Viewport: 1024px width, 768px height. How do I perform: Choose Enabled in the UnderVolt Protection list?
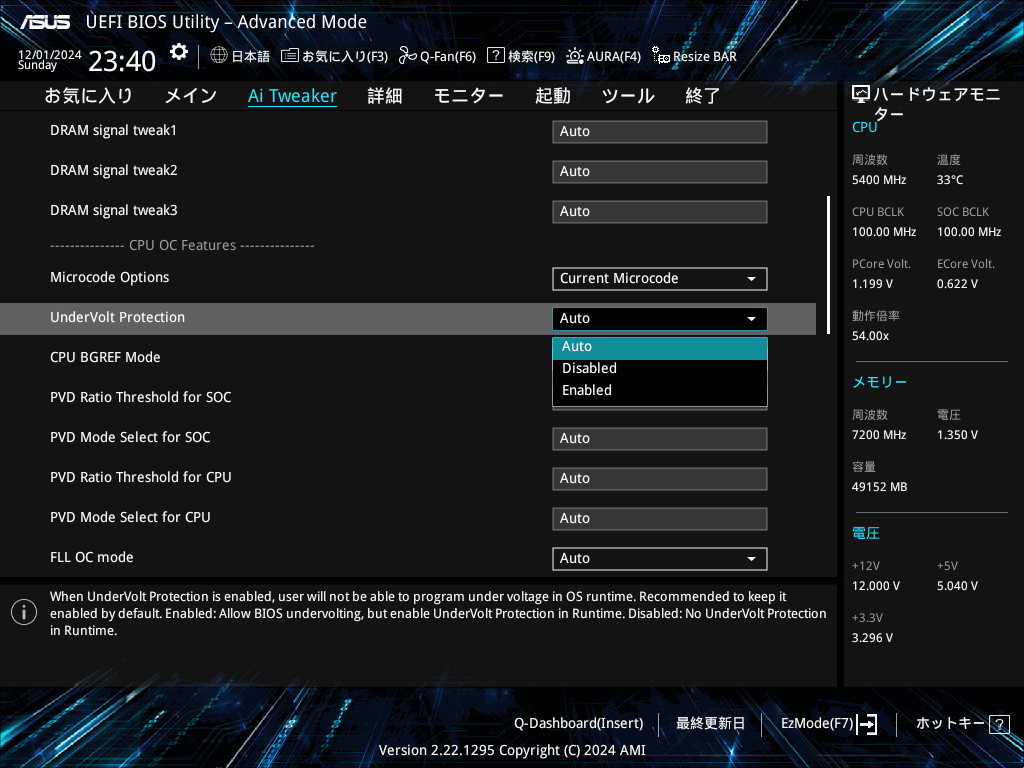tap(660, 391)
